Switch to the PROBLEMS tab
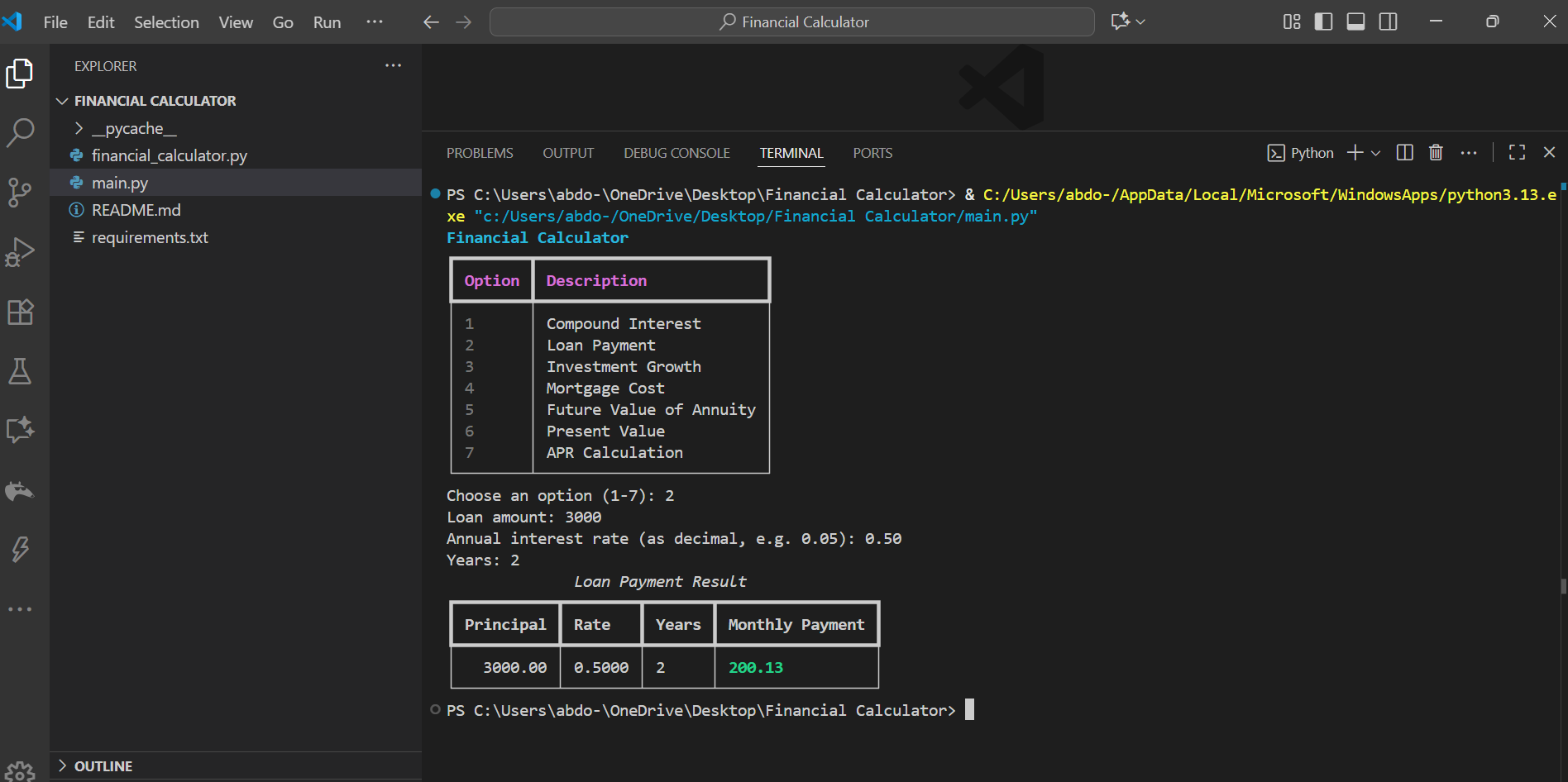Image resolution: width=1568 pixels, height=782 pixels. [x=480, y=153]
